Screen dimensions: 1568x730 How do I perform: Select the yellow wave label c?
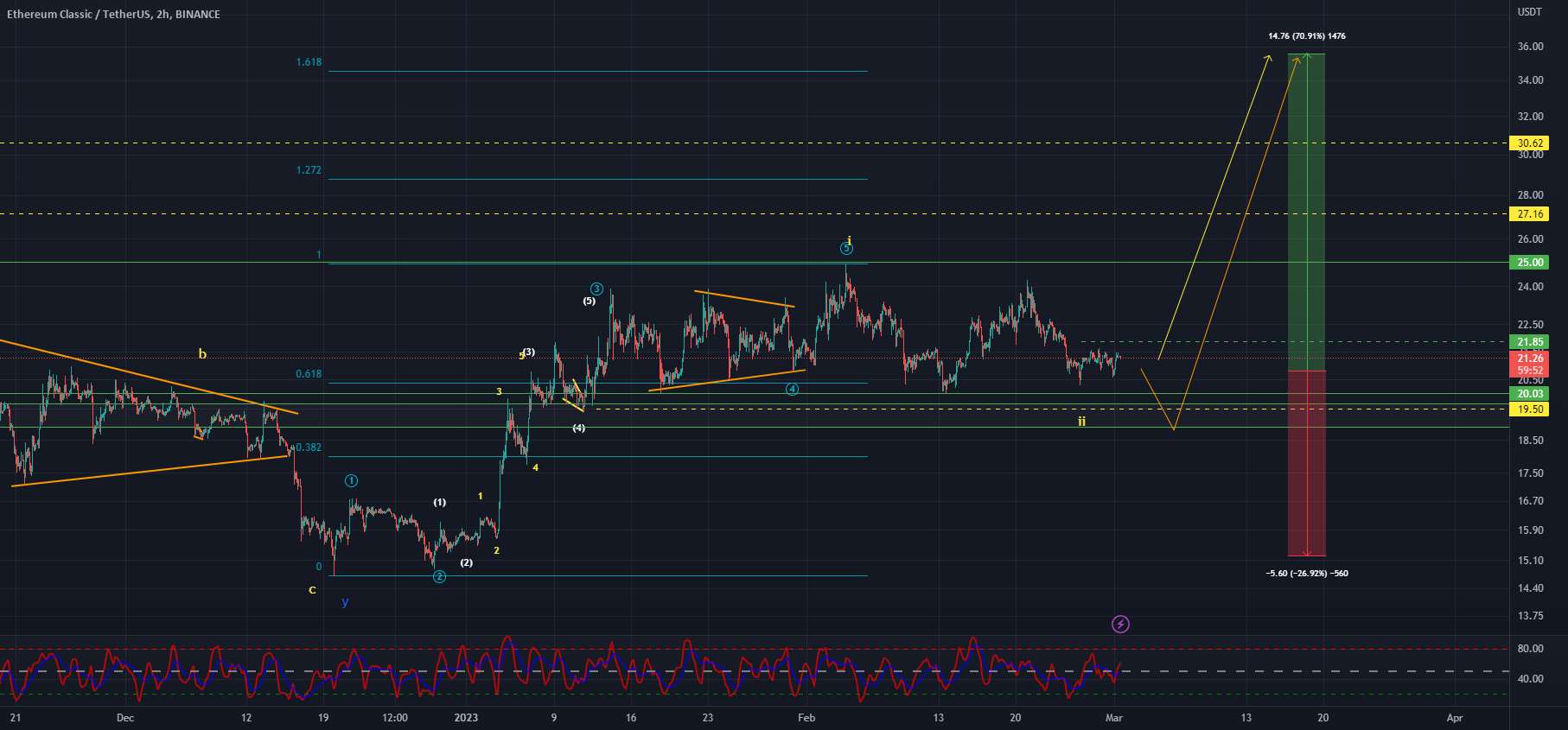click(x=313, y=590)
